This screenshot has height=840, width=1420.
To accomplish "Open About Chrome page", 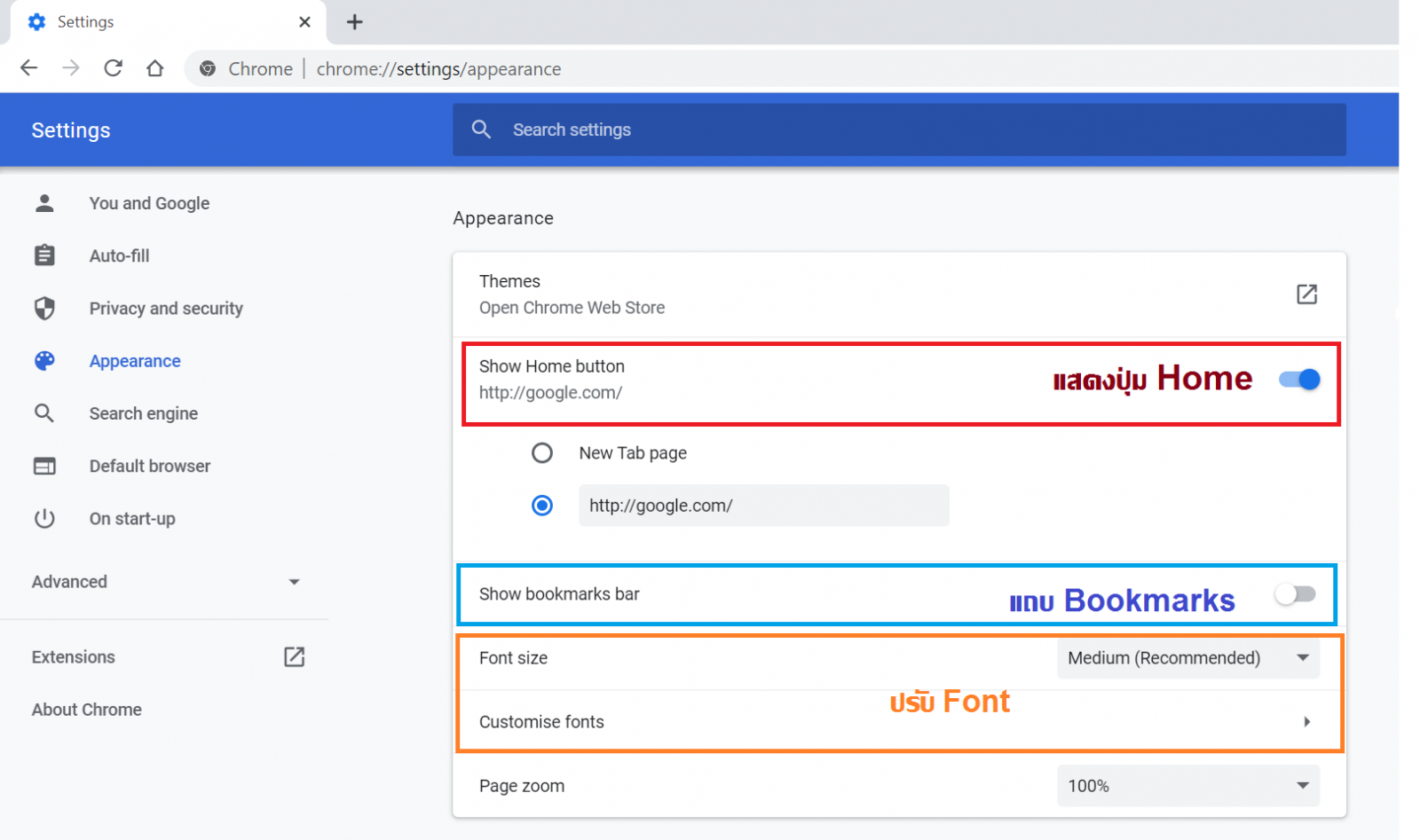I will click(87, 710).
